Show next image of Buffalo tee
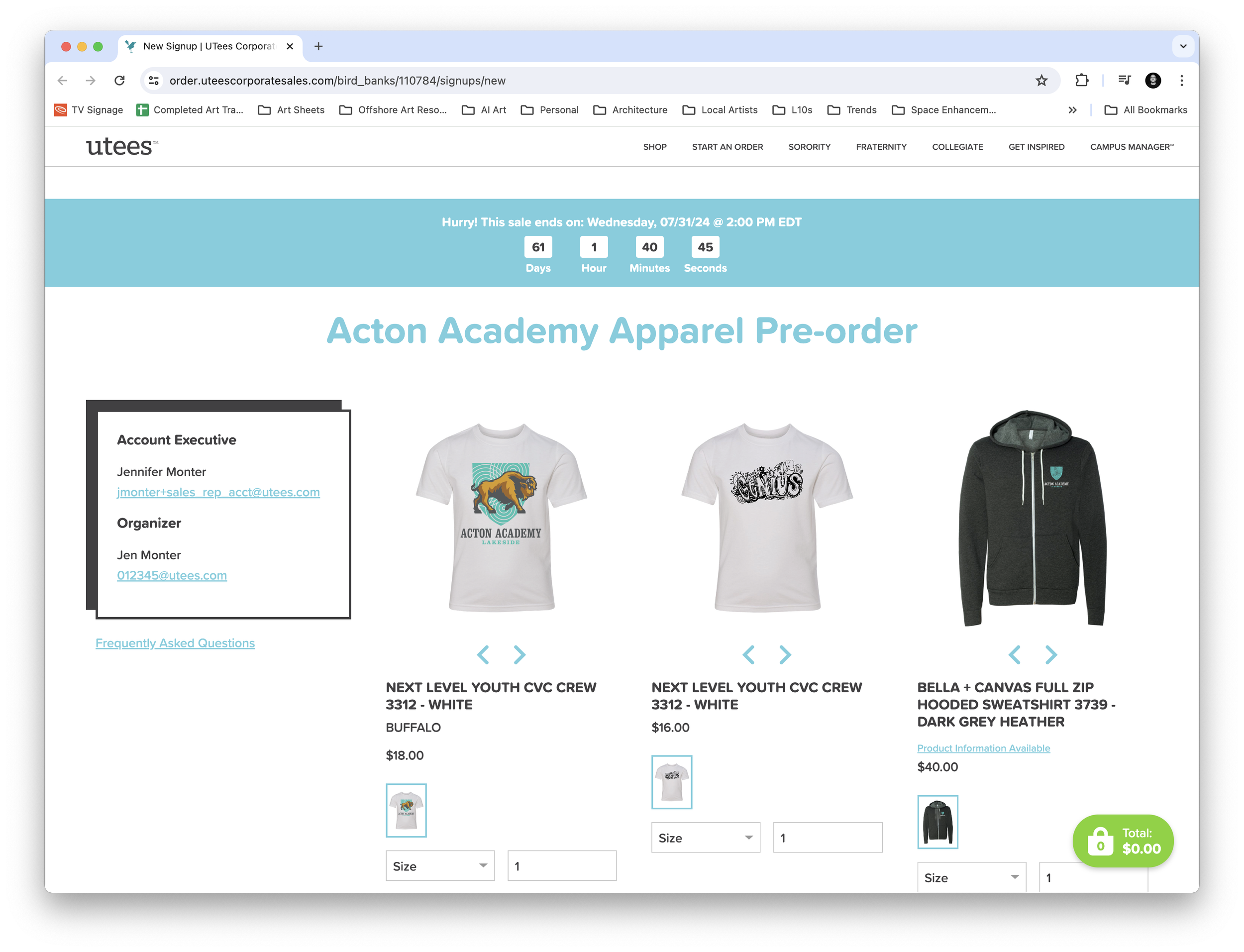This screenshot has height=952, width=1244. 519,654
